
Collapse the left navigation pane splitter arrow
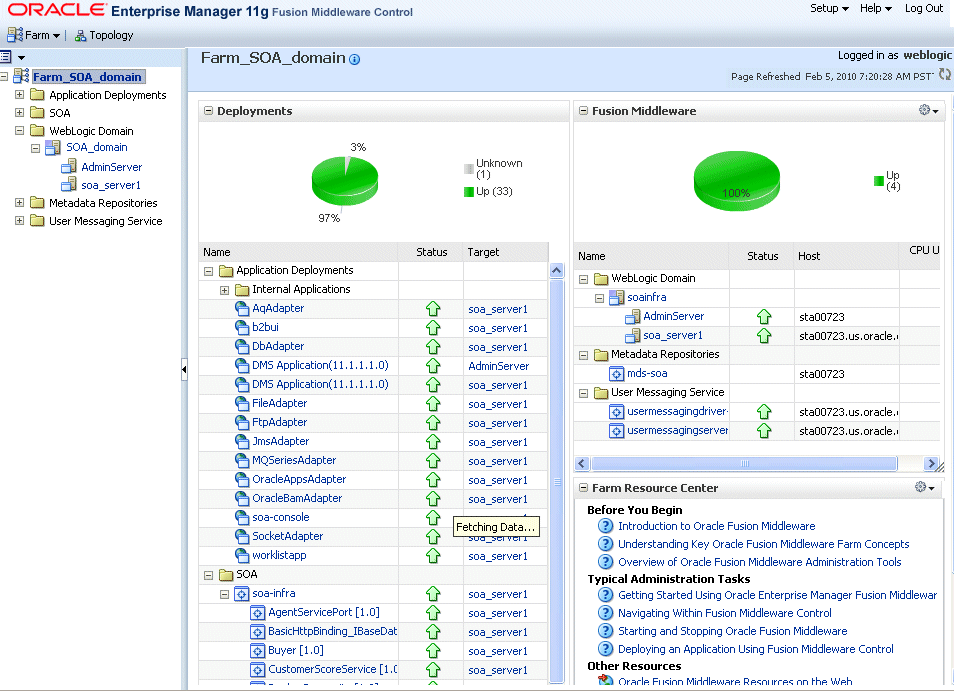184,369
